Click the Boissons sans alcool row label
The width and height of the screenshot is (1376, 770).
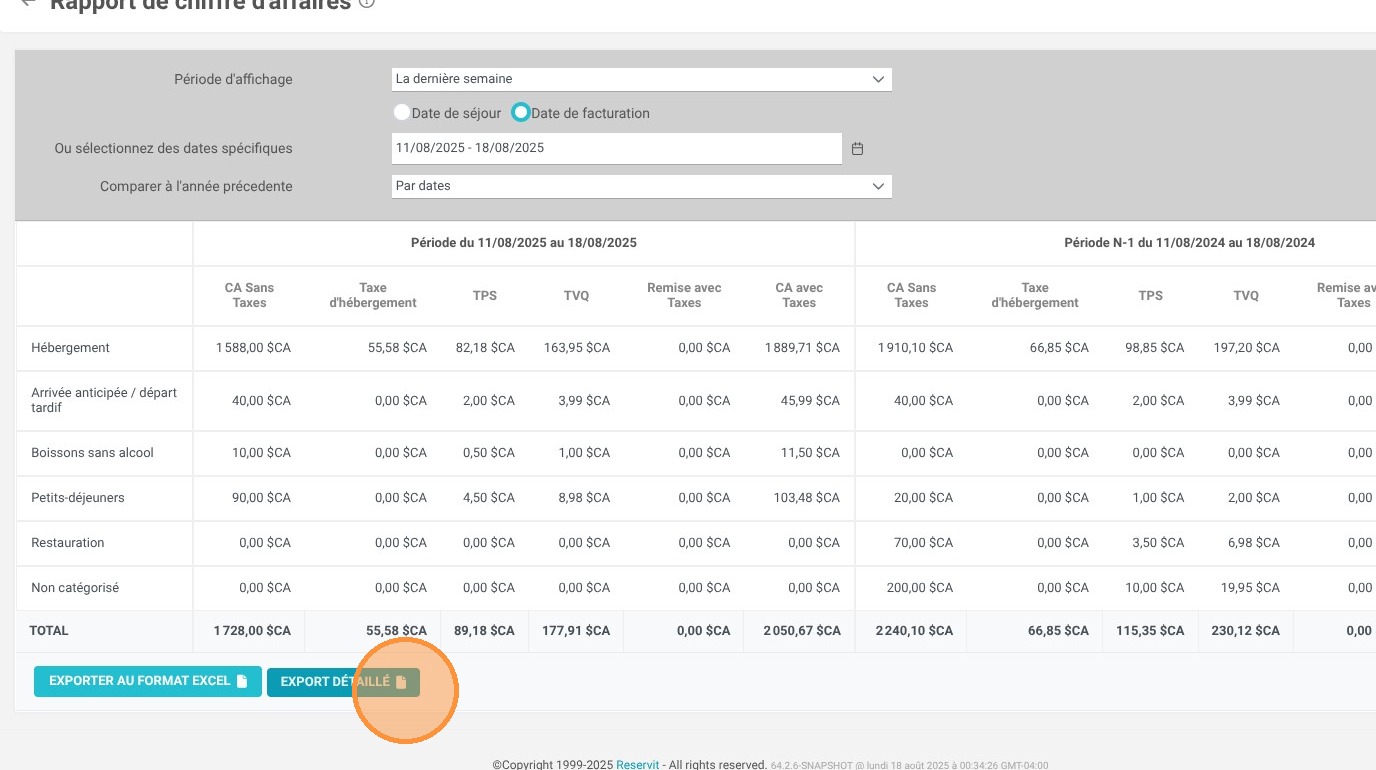(x=92, y=453)
